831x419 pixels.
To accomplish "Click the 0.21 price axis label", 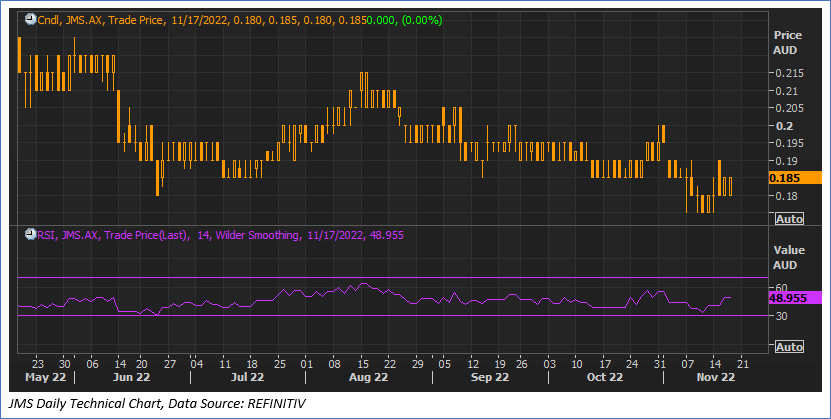I will [784, 91].
